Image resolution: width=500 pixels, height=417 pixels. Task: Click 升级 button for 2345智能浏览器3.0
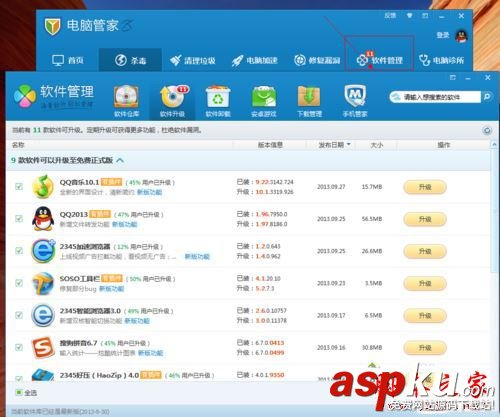click(x=425, y=316)
